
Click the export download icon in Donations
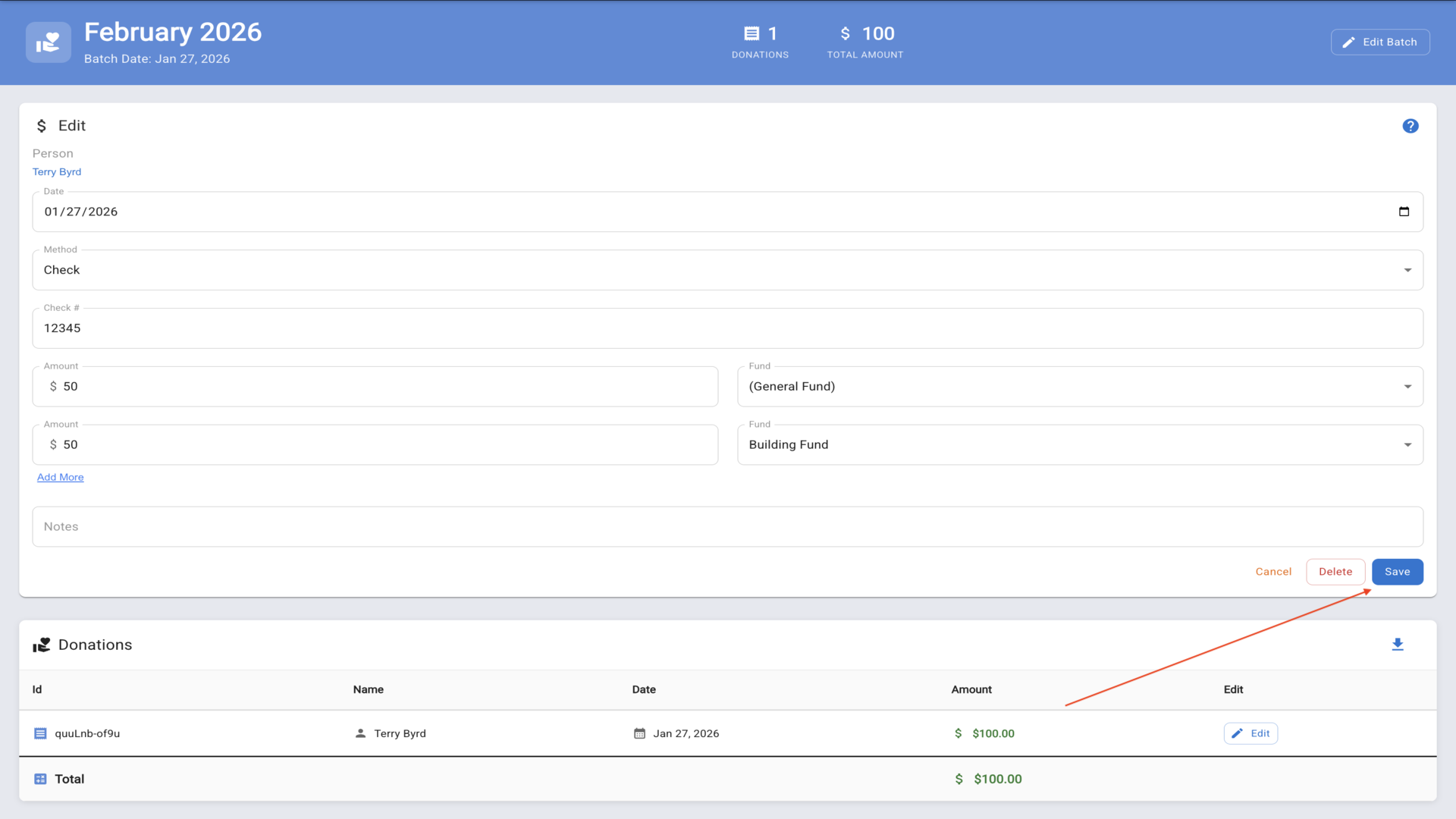1398,645
